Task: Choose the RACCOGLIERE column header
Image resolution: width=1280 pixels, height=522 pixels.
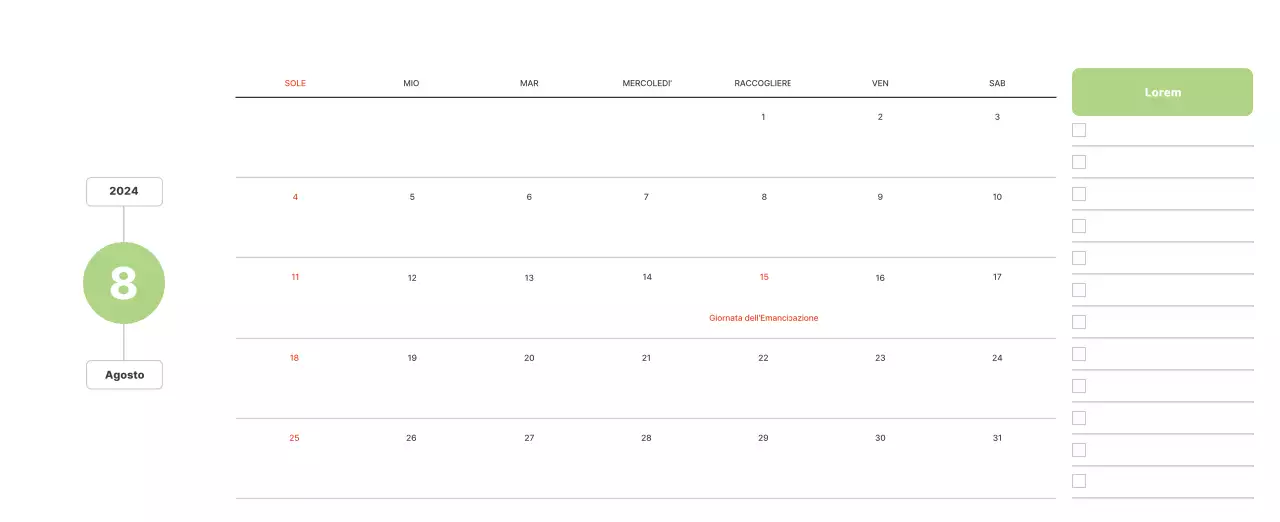Action: [763, 83]
